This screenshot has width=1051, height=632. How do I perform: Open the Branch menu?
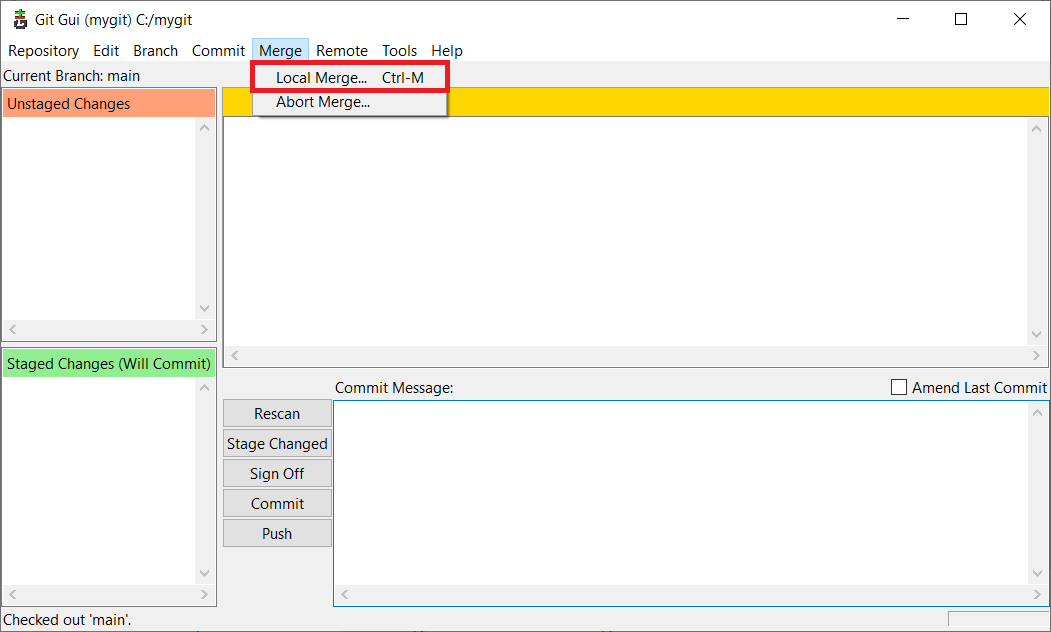click(x=156, y=51)
